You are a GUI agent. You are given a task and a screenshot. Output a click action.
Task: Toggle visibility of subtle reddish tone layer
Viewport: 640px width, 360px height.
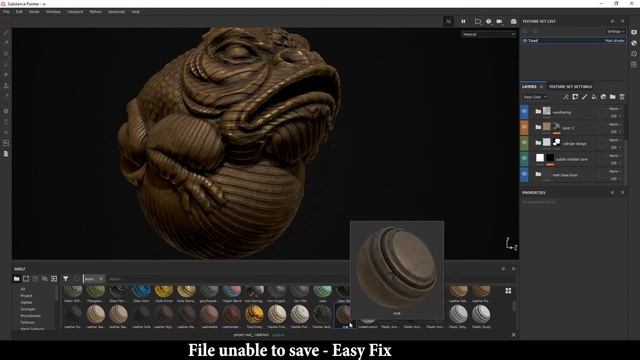click(x=524, y=158)
